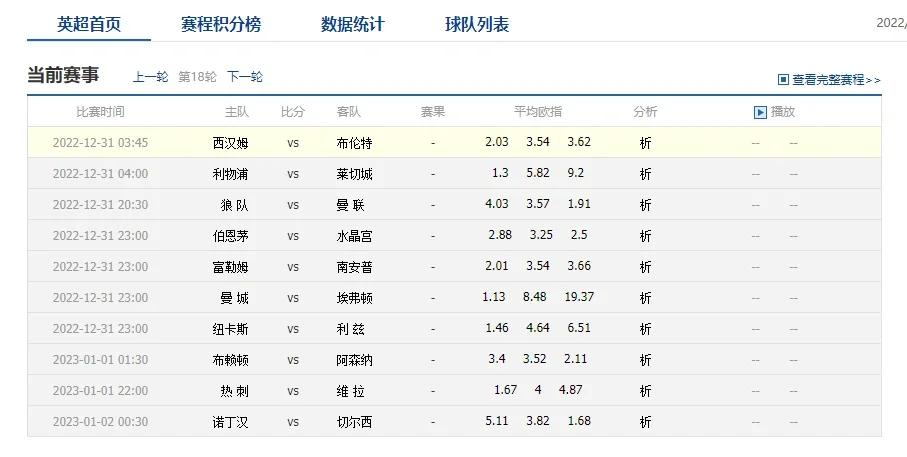Click the 当前赛事 heading
This screenshot has width=907, height=457.
(63, 75)
